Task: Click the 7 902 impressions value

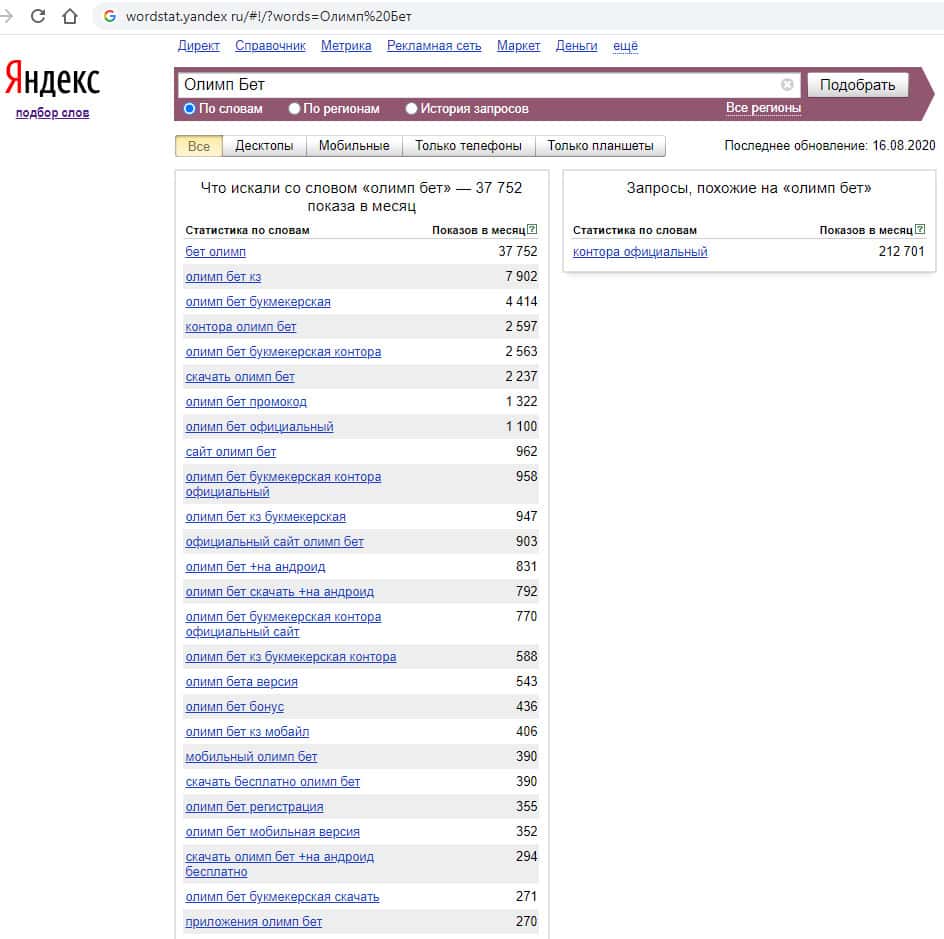Action: pyautogui.click(x=521, y=276)
